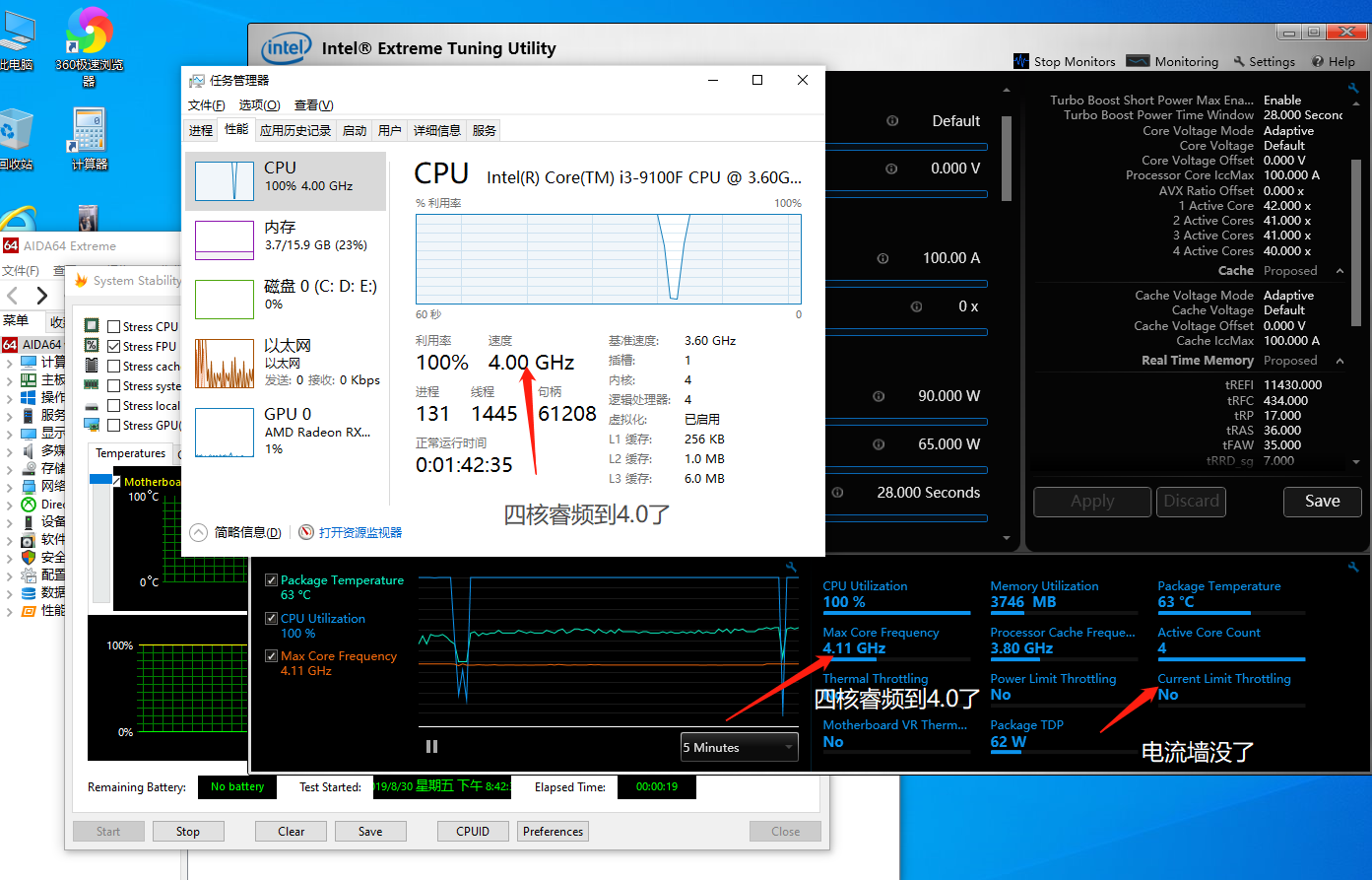Image resolution: width=1372 pixels, height=880 pixels.
Task: Expand the 安全 security tree node in AIDA64
Action: pyautogui.click(x=10, y=558)
